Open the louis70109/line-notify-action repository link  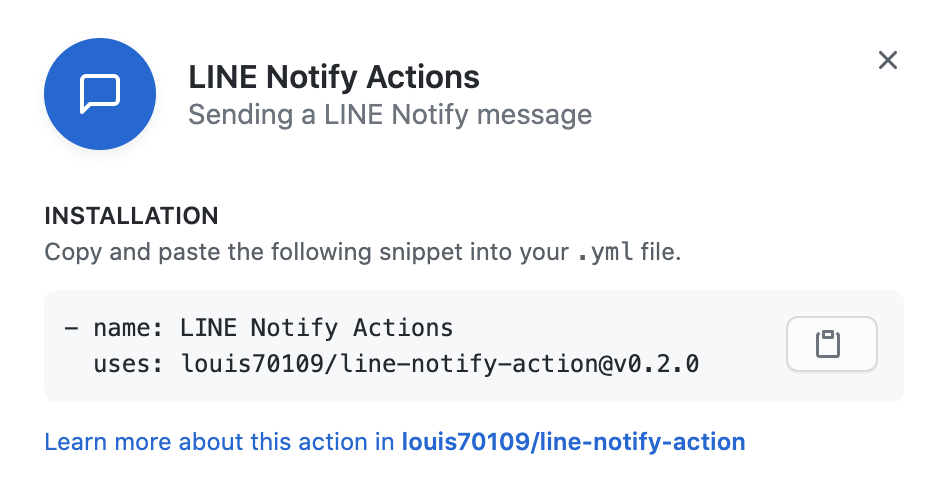pos(573,441)
